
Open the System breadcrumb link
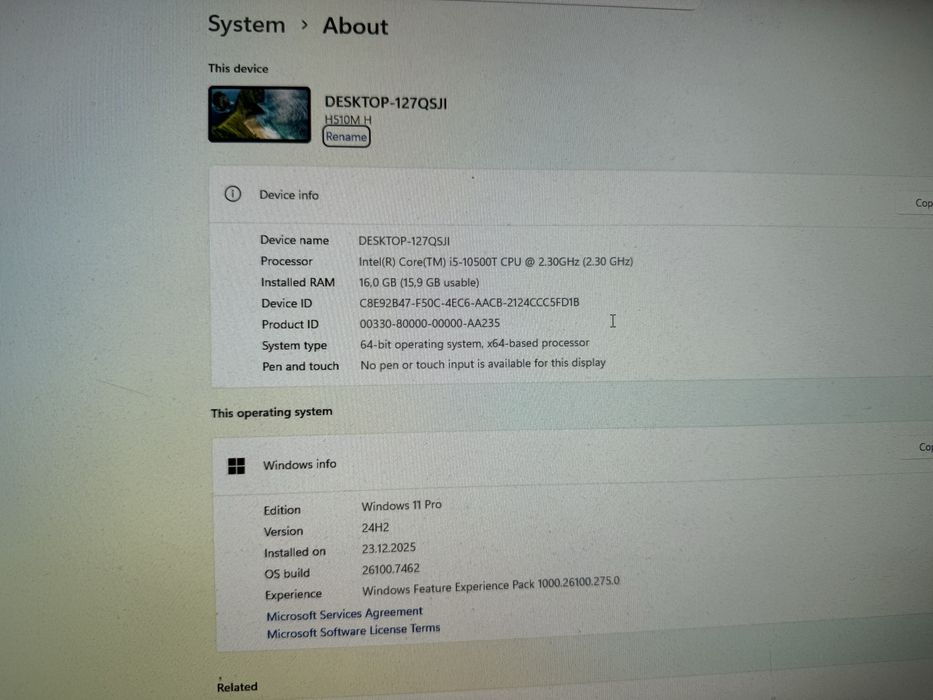(x=246, y=24)
